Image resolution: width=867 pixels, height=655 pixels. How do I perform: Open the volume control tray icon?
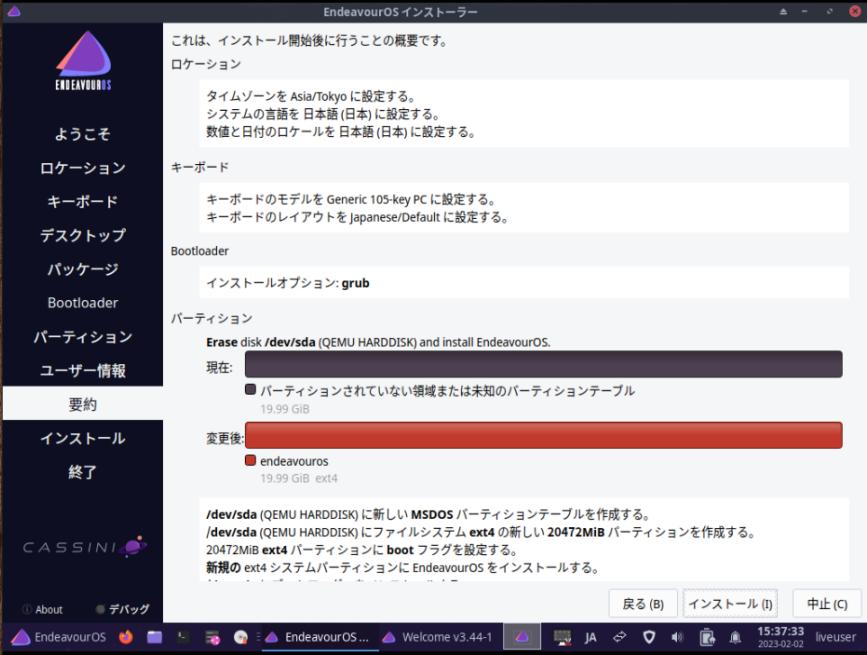point(677,637)
